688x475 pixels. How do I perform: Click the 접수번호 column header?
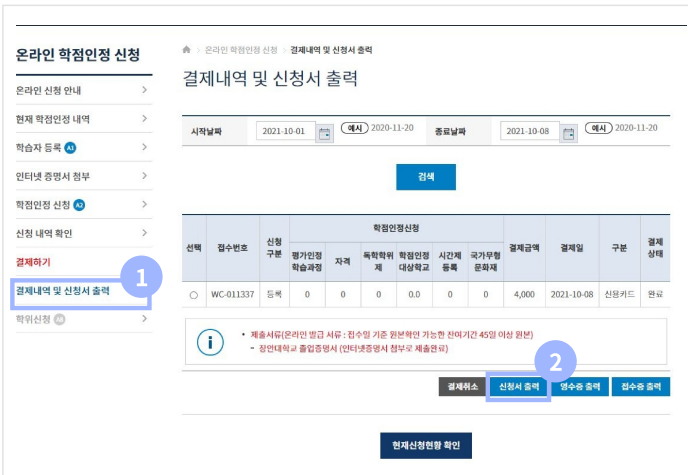(233, 248)
